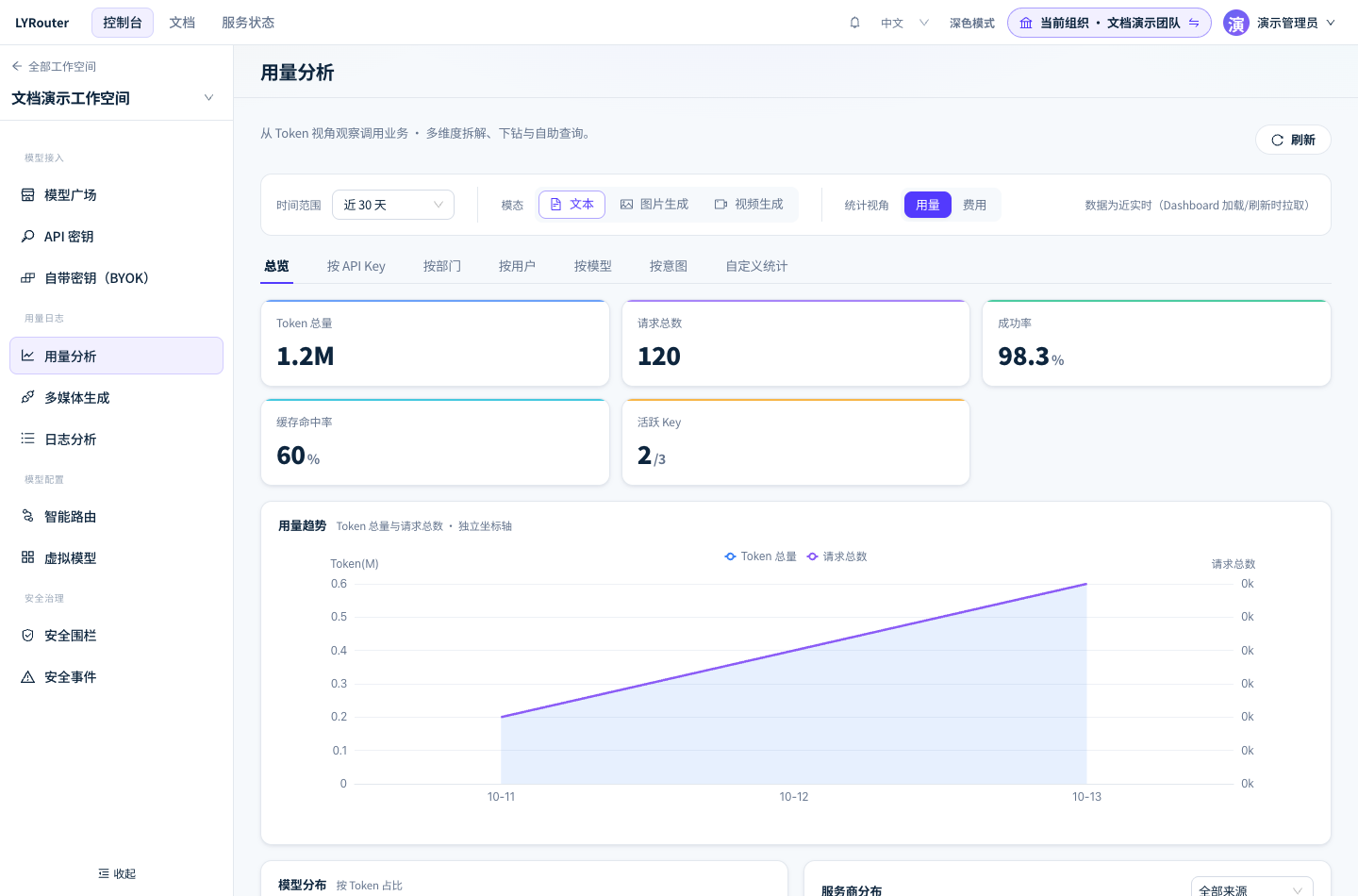This screenshot has width=1358, height=896.
Task: Select the 文本 modality option
Action: coord(571,205)
